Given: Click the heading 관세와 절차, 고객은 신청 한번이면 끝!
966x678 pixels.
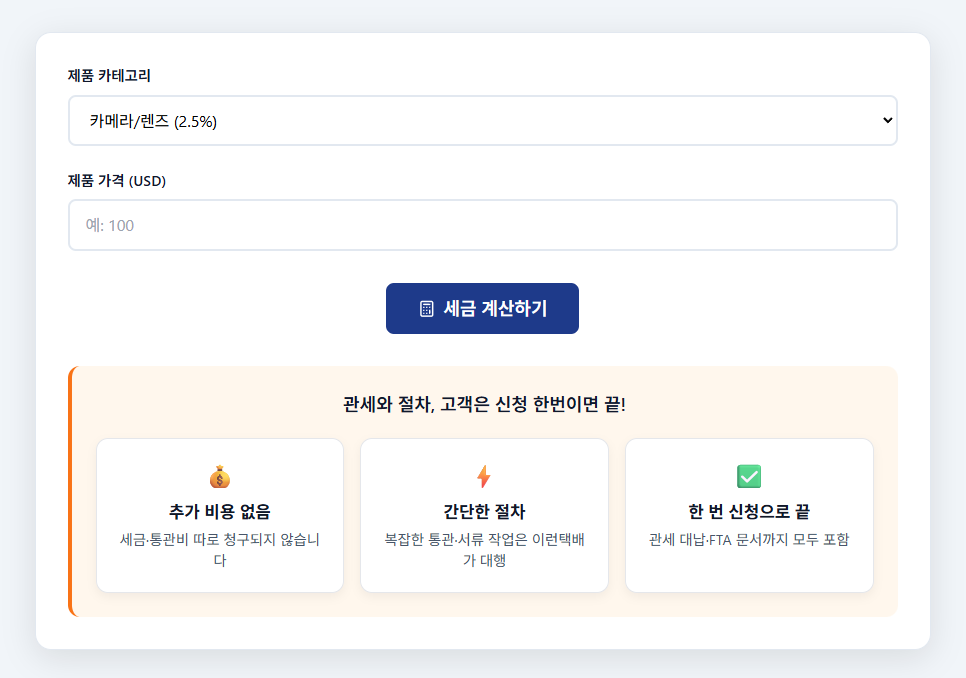Looking at the screenshot, I should pos(483,405).
